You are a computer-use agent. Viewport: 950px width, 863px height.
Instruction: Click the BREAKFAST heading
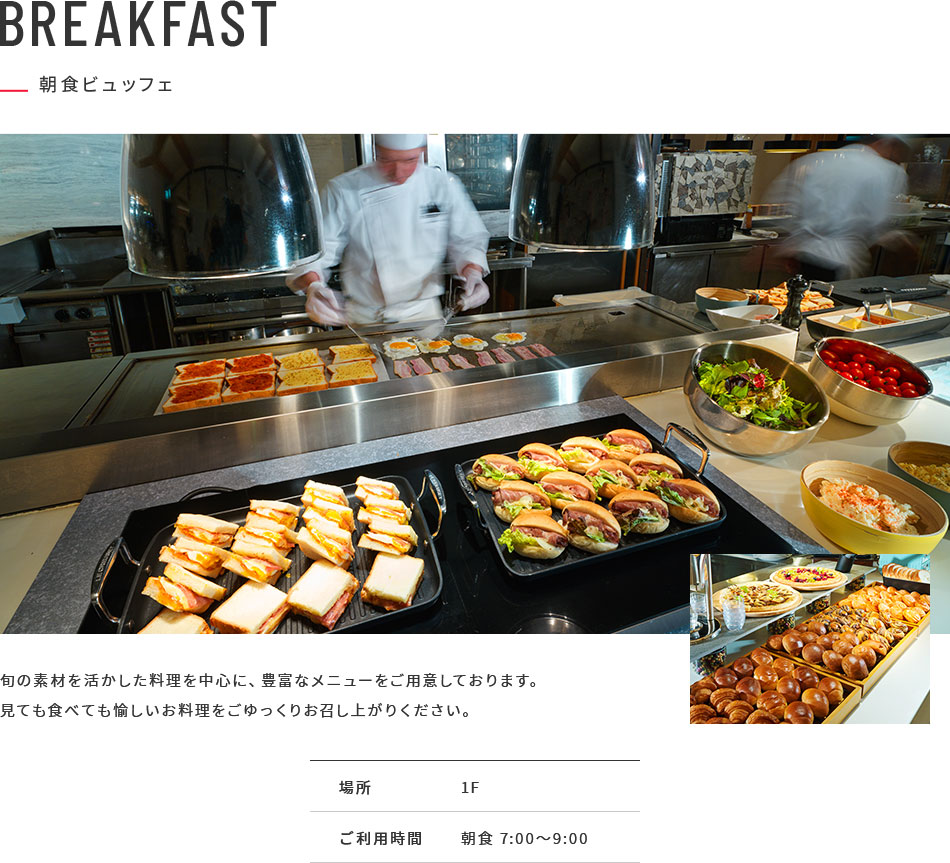pyautogui.click(x=138, y=24)
